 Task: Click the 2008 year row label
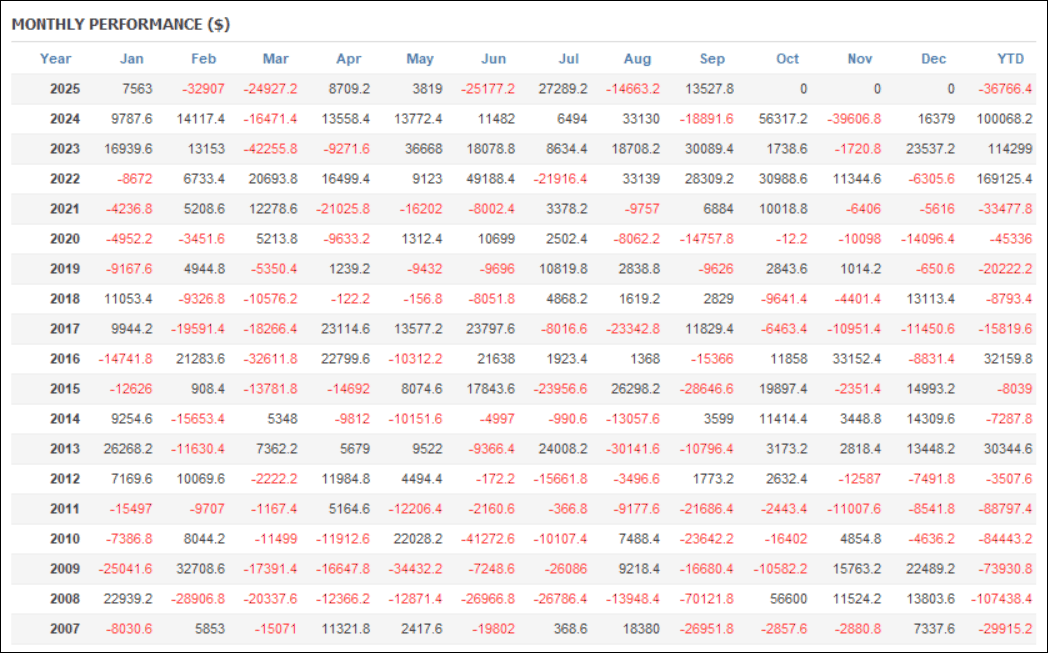tap(64, 599)
